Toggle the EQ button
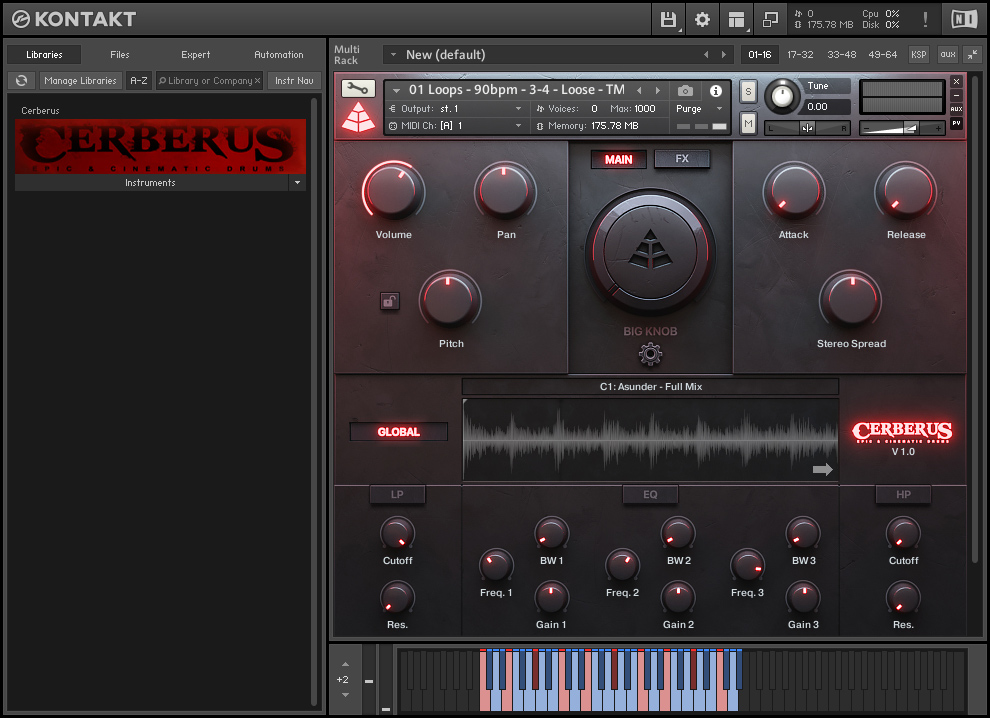The width and height of the screenshot is (990, 718). [x=650, y=494]
